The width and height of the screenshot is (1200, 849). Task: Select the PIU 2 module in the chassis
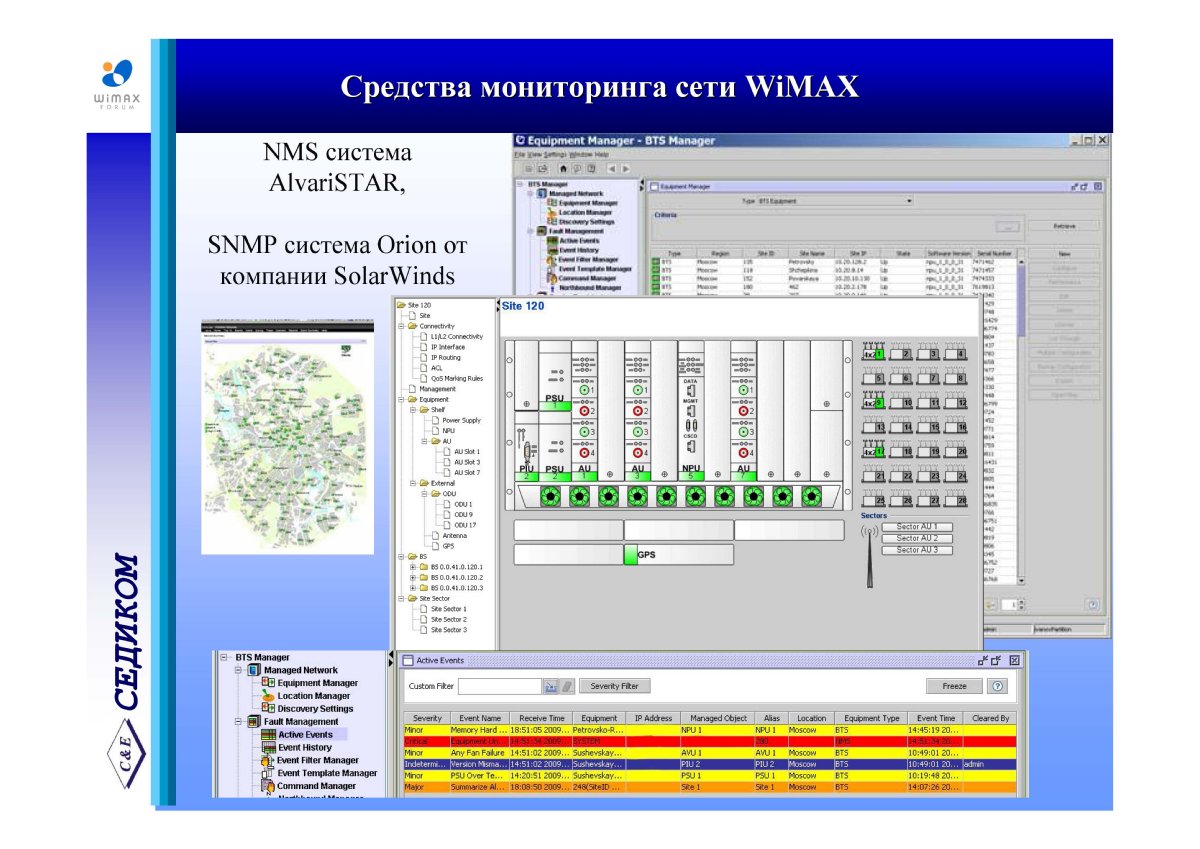[x=527, y=444]
